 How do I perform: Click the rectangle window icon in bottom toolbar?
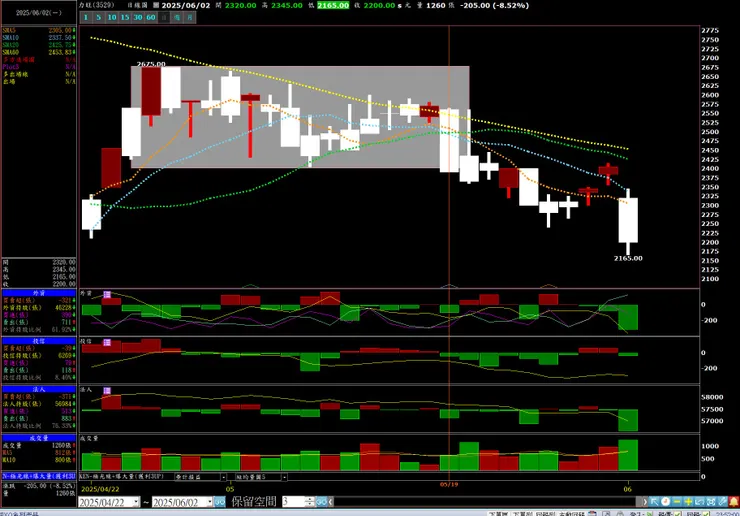(699, 502)
